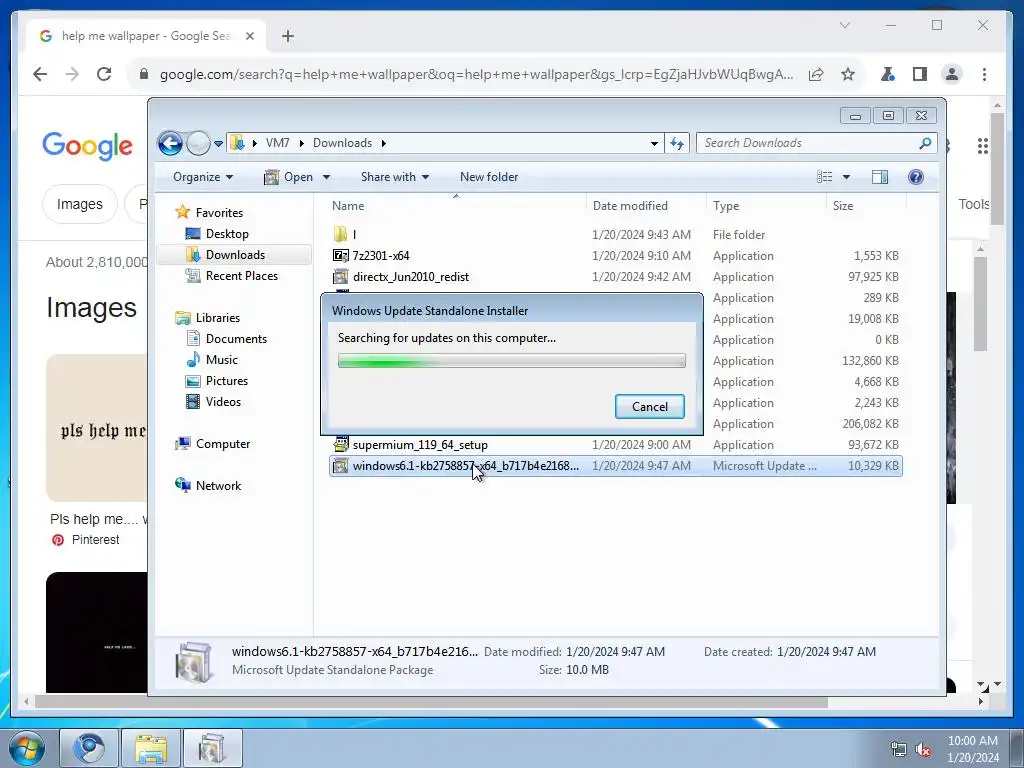
Task: Sort files by Date modified column
Action: coord(630,206)
